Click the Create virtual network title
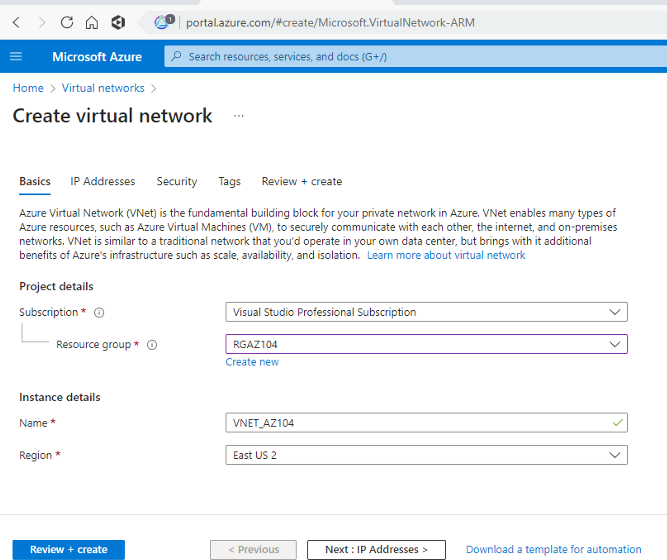Screen dimensions: 667x560 pos(112,116)
